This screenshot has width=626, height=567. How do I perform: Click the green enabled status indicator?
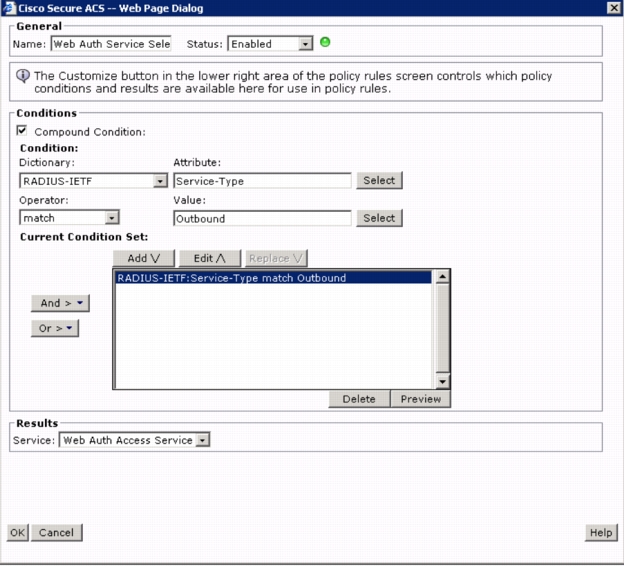pos(326,42)
